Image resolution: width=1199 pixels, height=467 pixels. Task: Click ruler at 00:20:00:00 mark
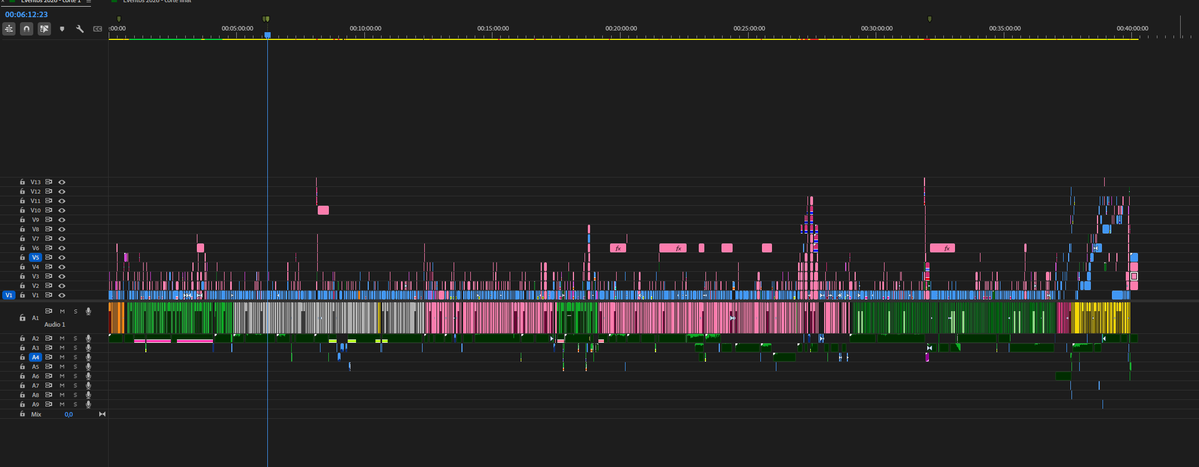coord(621,28)
